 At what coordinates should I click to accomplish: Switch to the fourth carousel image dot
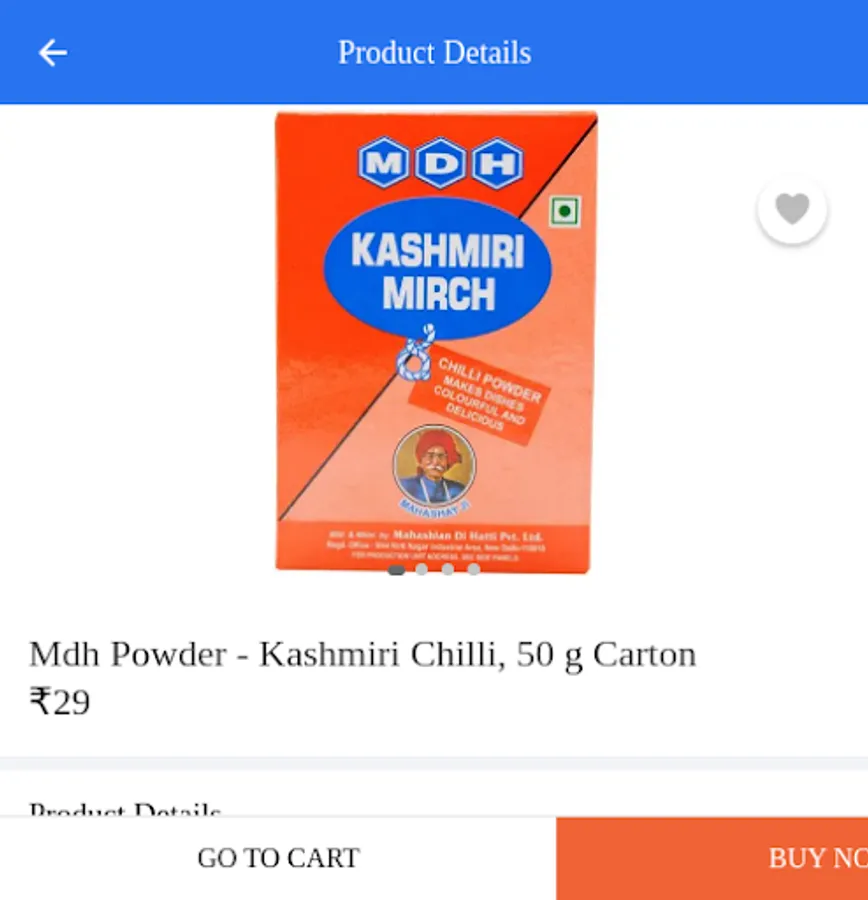click(474, 569)
